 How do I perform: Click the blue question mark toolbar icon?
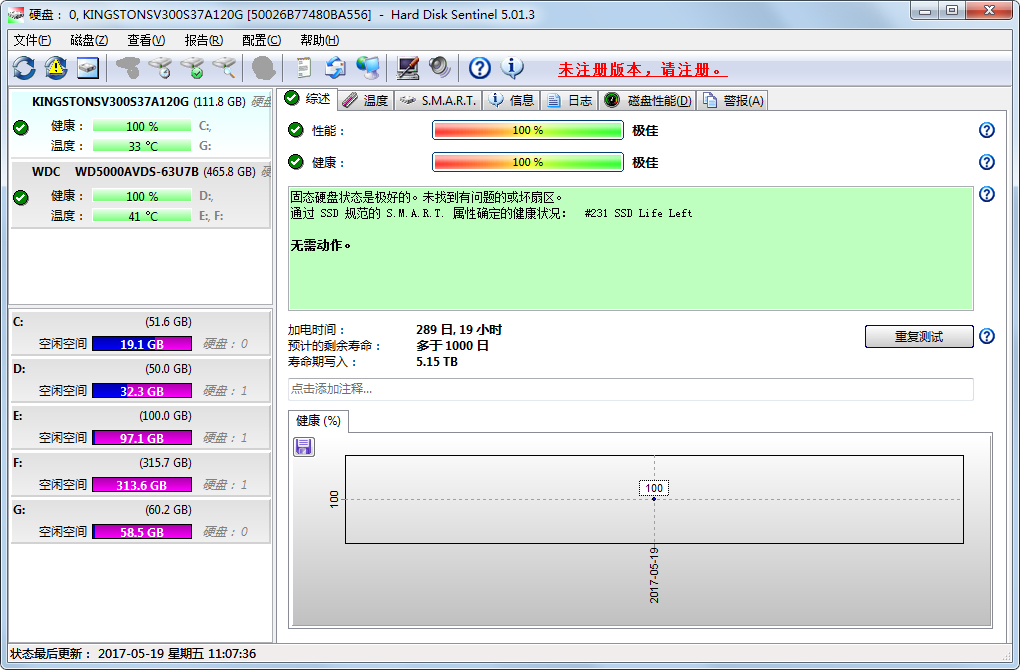(480, 68)
